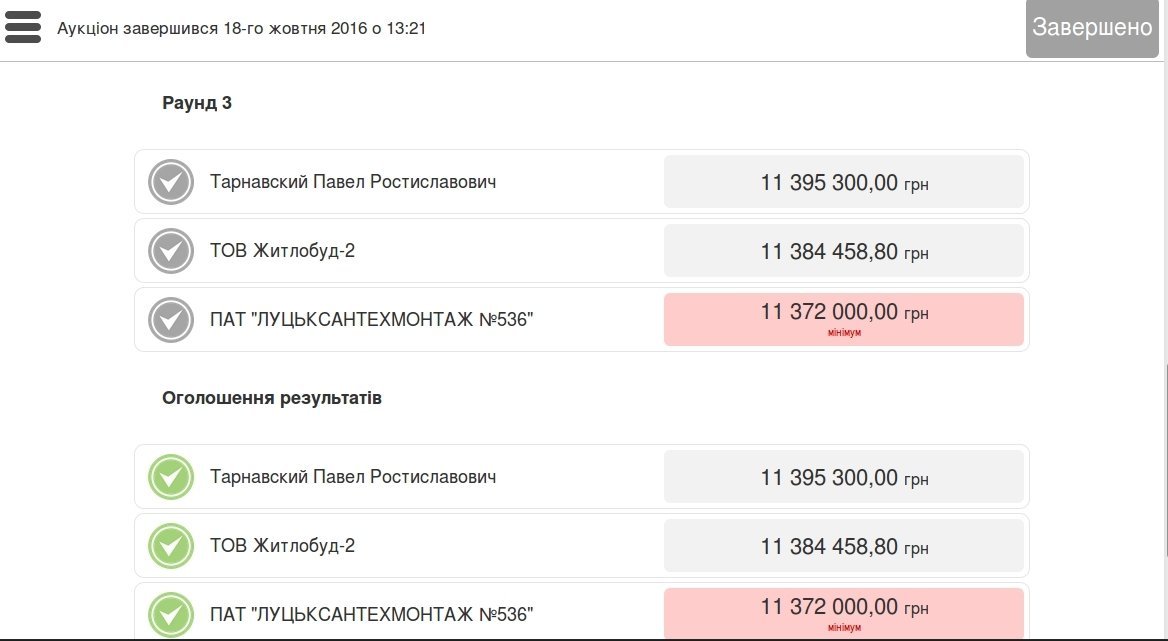Click the Завершено status button
This screenshot has height=641, width=1168.
click(x=1092, y=28)
